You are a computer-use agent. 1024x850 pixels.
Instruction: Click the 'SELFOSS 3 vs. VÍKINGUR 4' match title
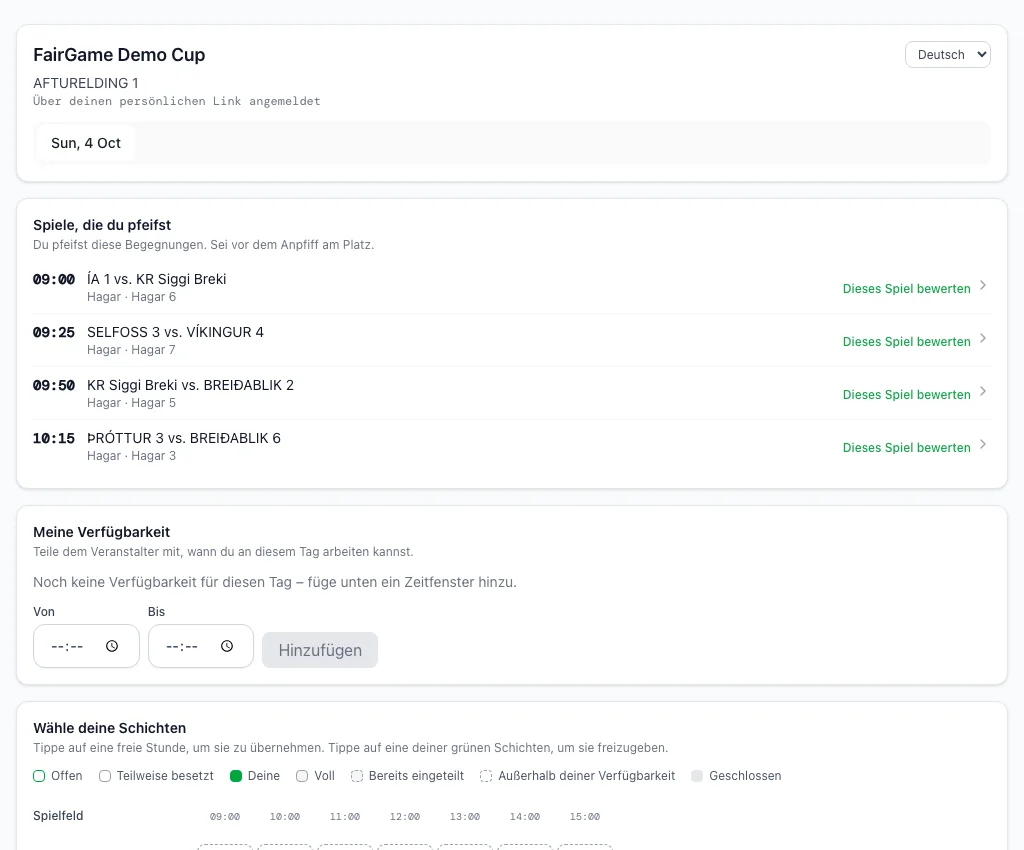coord(176,332)
